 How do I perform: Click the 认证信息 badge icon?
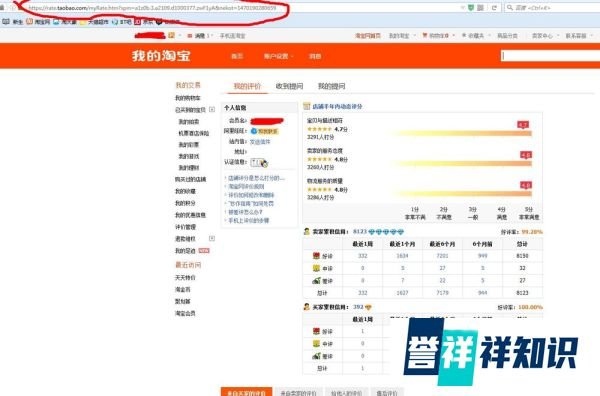click(259, 163)
